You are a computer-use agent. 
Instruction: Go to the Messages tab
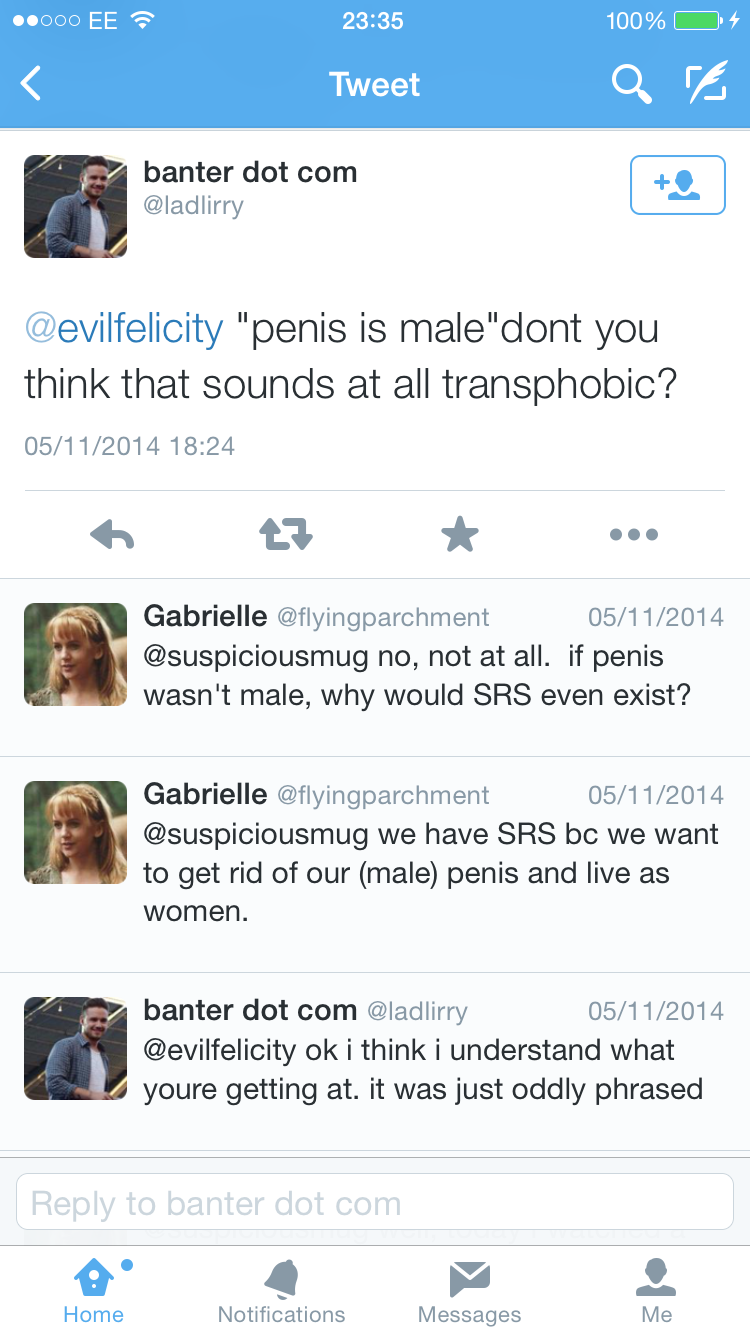[x=469, y=1290]
